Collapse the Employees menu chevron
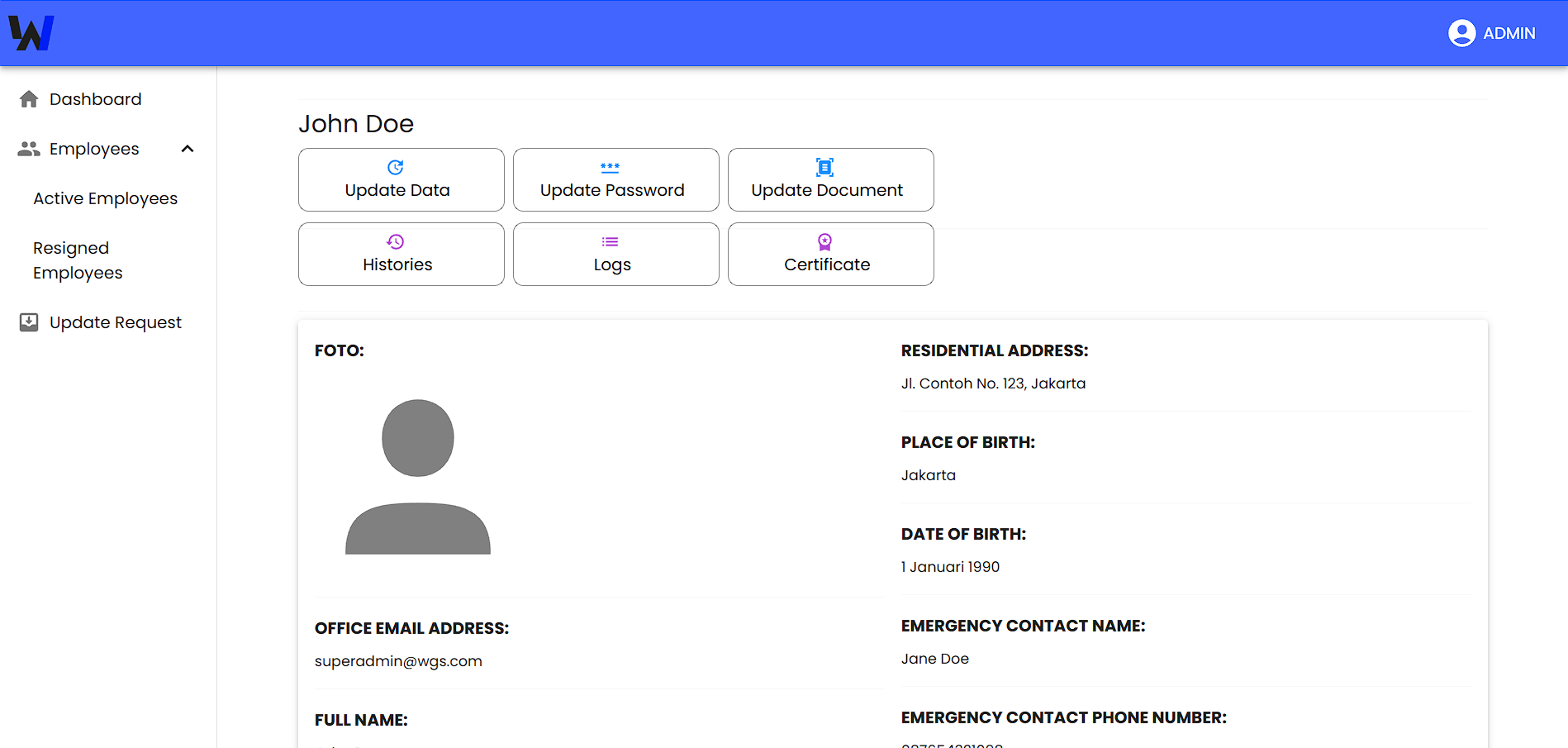The height and width of the screenshot is (748, 1568). (x=188, y=149)
